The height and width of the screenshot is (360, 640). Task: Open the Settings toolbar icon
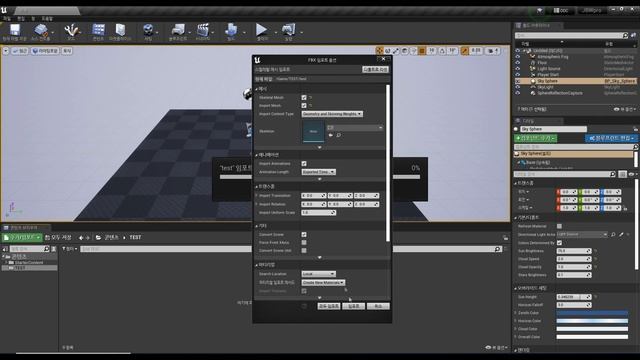[x=148, y=29]
